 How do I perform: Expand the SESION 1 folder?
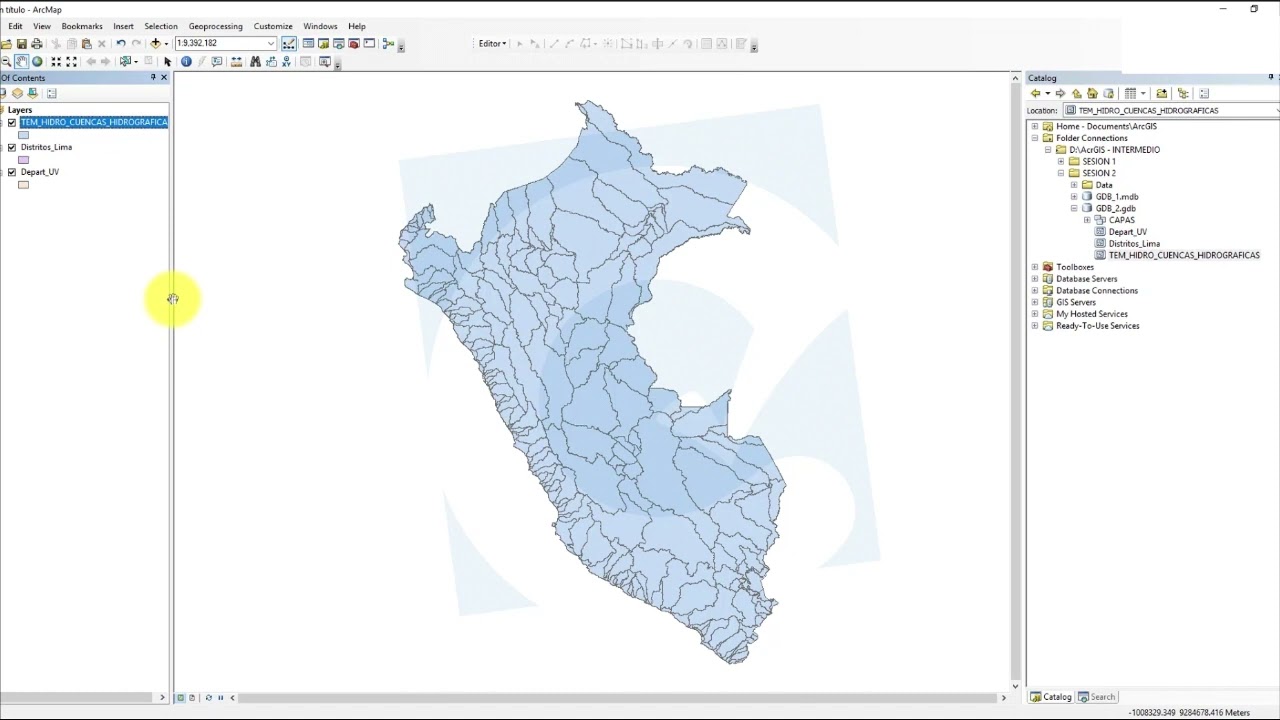[x=1061, y=161]
